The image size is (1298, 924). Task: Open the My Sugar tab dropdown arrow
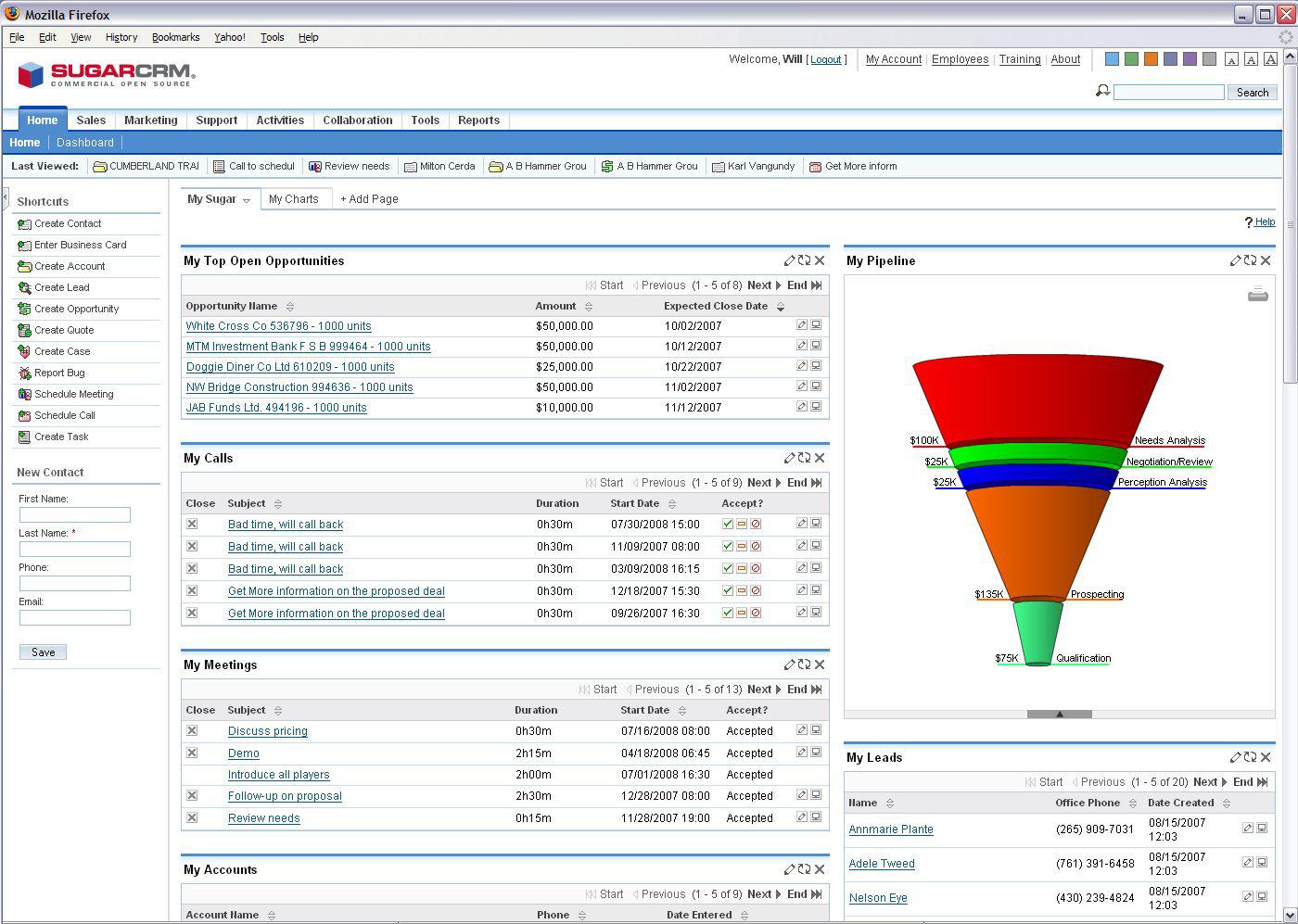click(x=247, y=200)
